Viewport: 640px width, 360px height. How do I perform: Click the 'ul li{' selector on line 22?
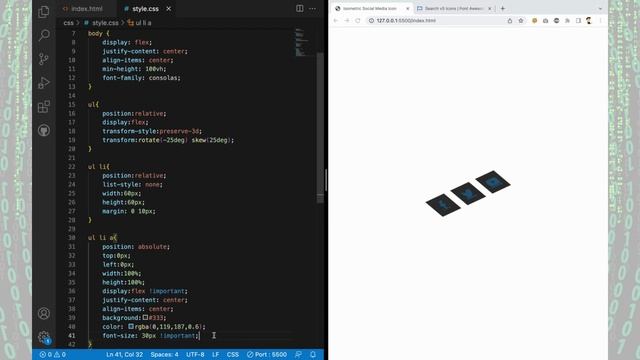tap(98, 167)
